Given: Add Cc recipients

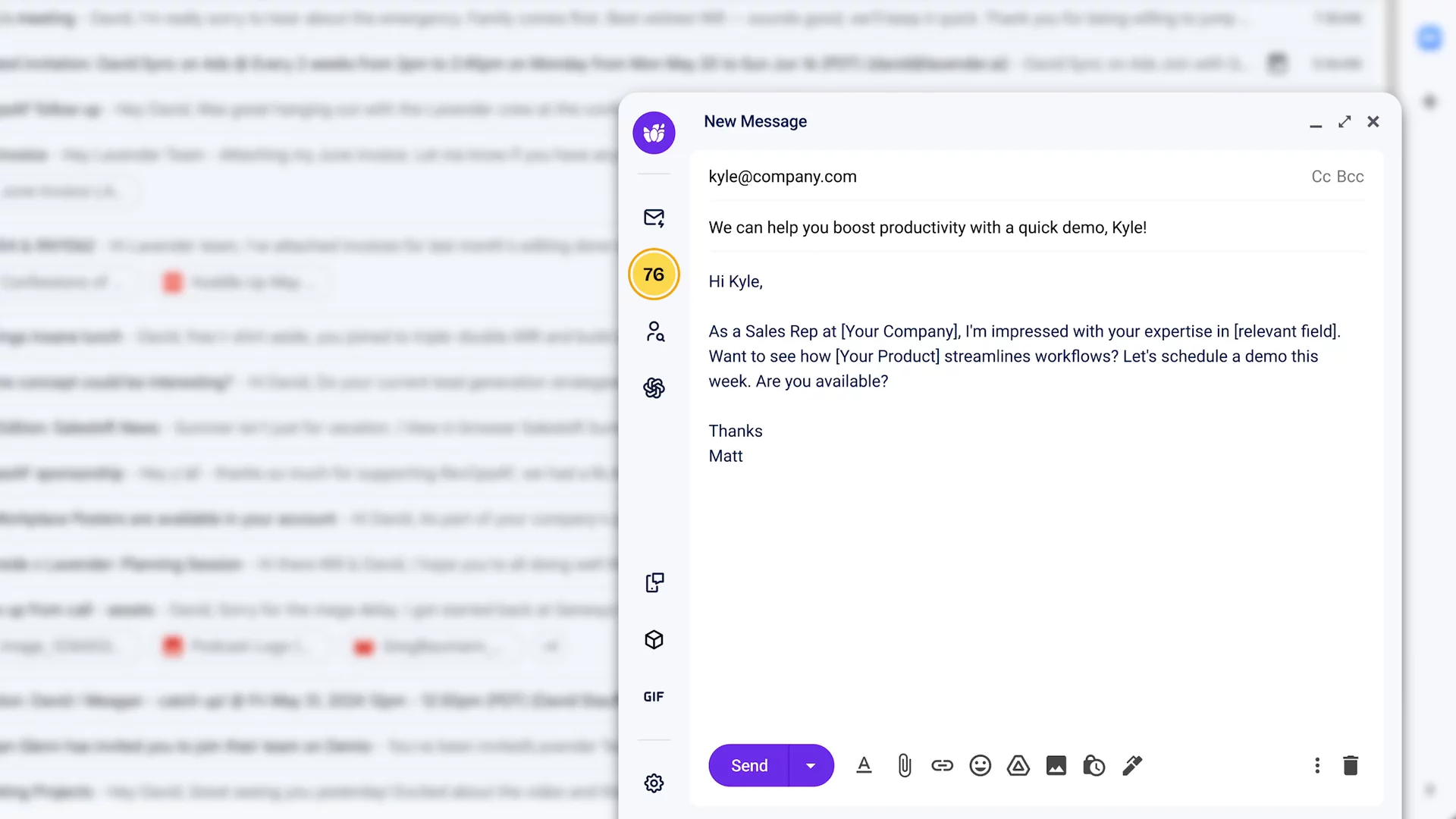Looking at the screenshot, I should click(x=1321, y=177).
